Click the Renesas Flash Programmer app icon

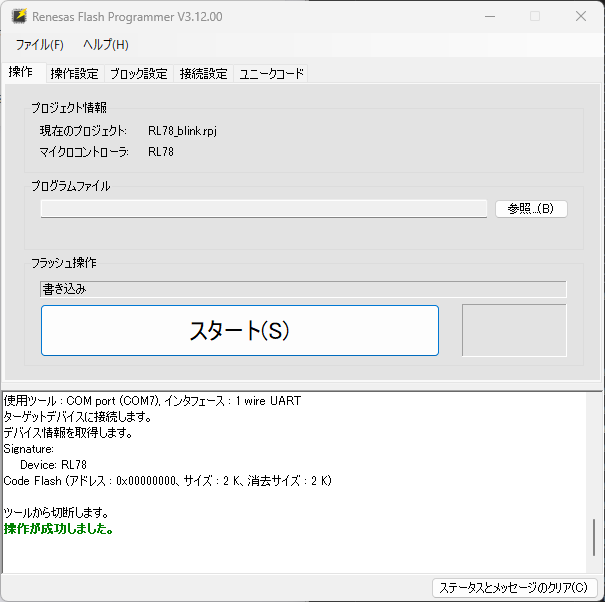point(19,16)
